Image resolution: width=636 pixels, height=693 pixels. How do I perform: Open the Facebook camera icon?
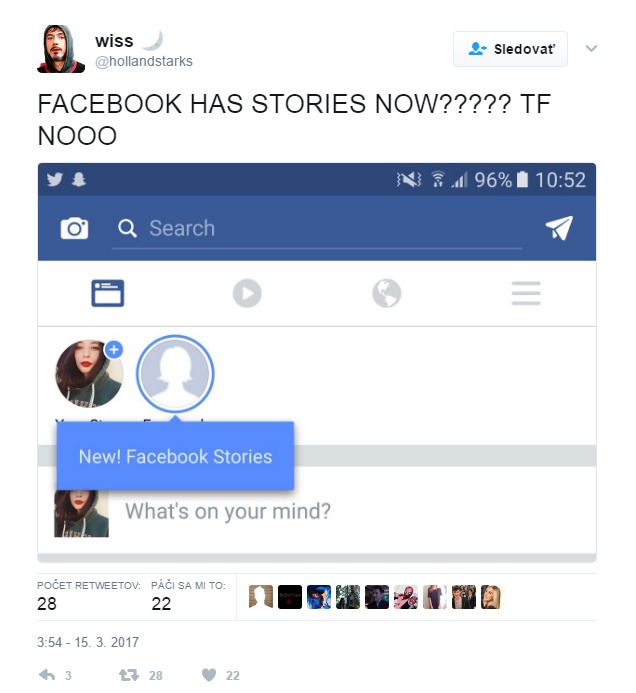(74, 228)
